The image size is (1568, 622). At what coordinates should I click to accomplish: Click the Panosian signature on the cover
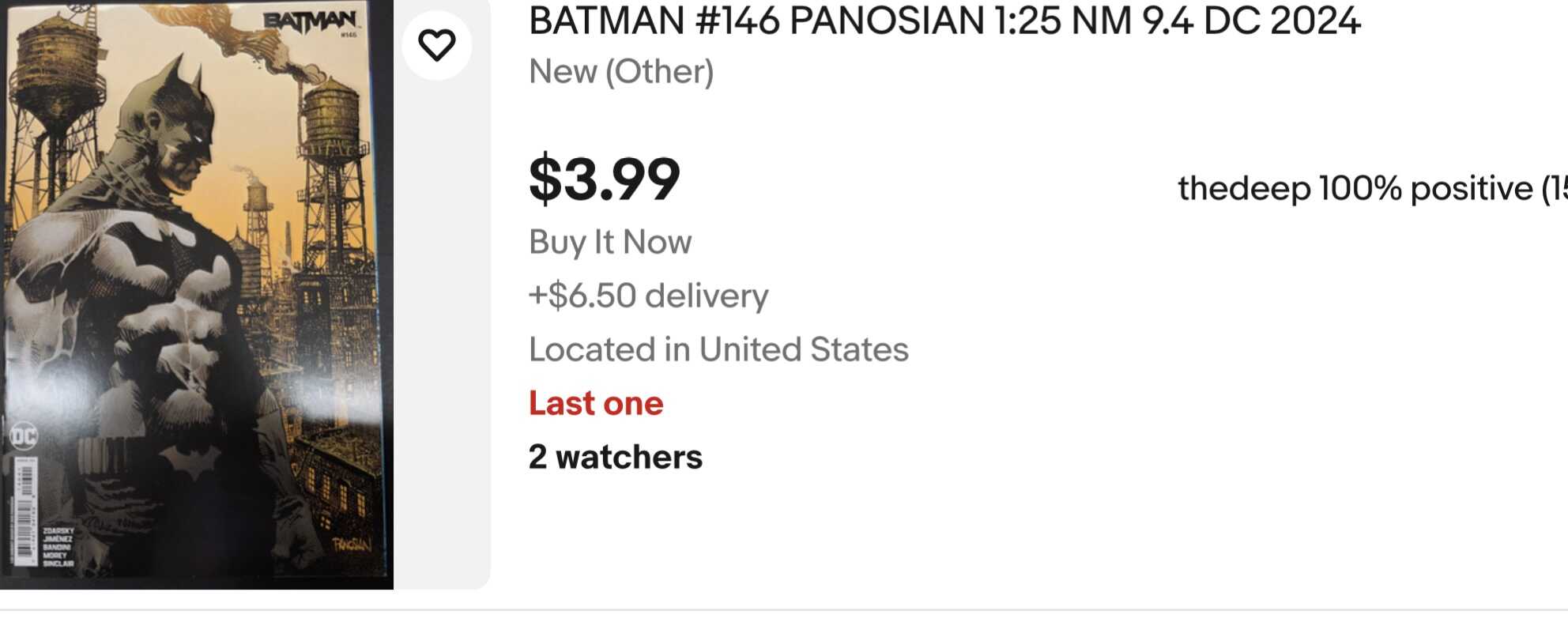(x=351, y=544)
